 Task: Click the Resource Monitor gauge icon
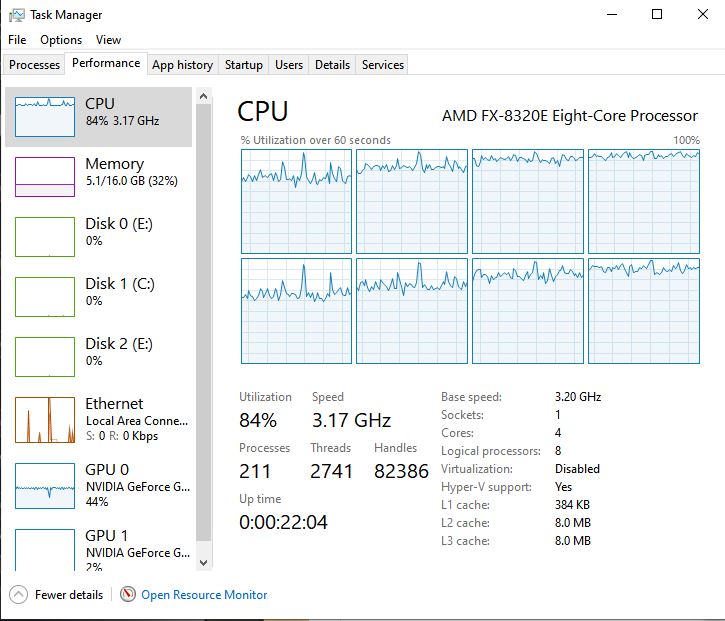pos(128,594)
